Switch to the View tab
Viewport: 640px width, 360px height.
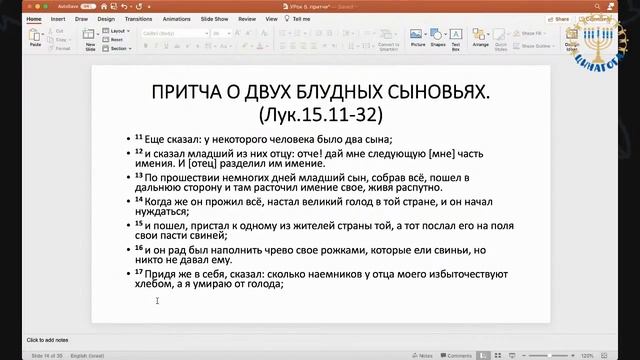pyautogui.click(x=271, y=19)
